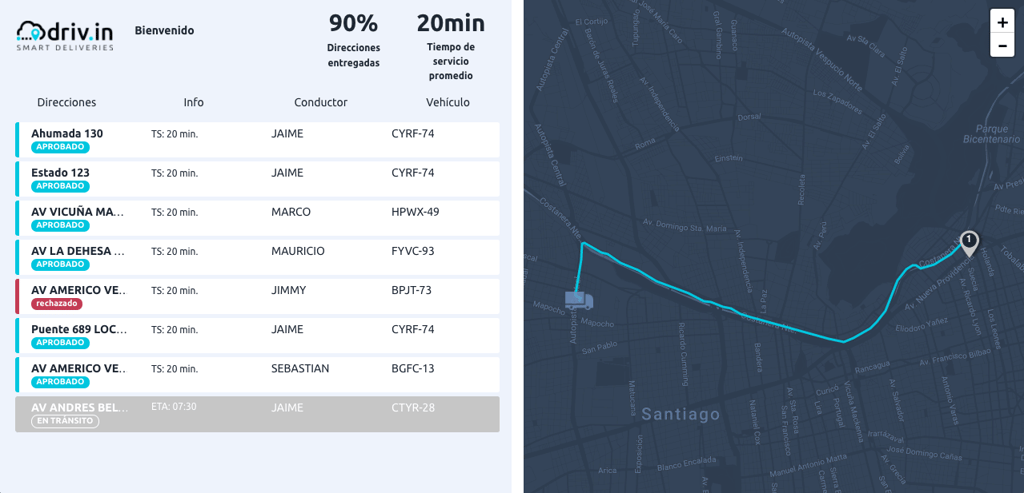
Task: Click the EN TRÁNSITO status badge
Action: click(65, 421)
